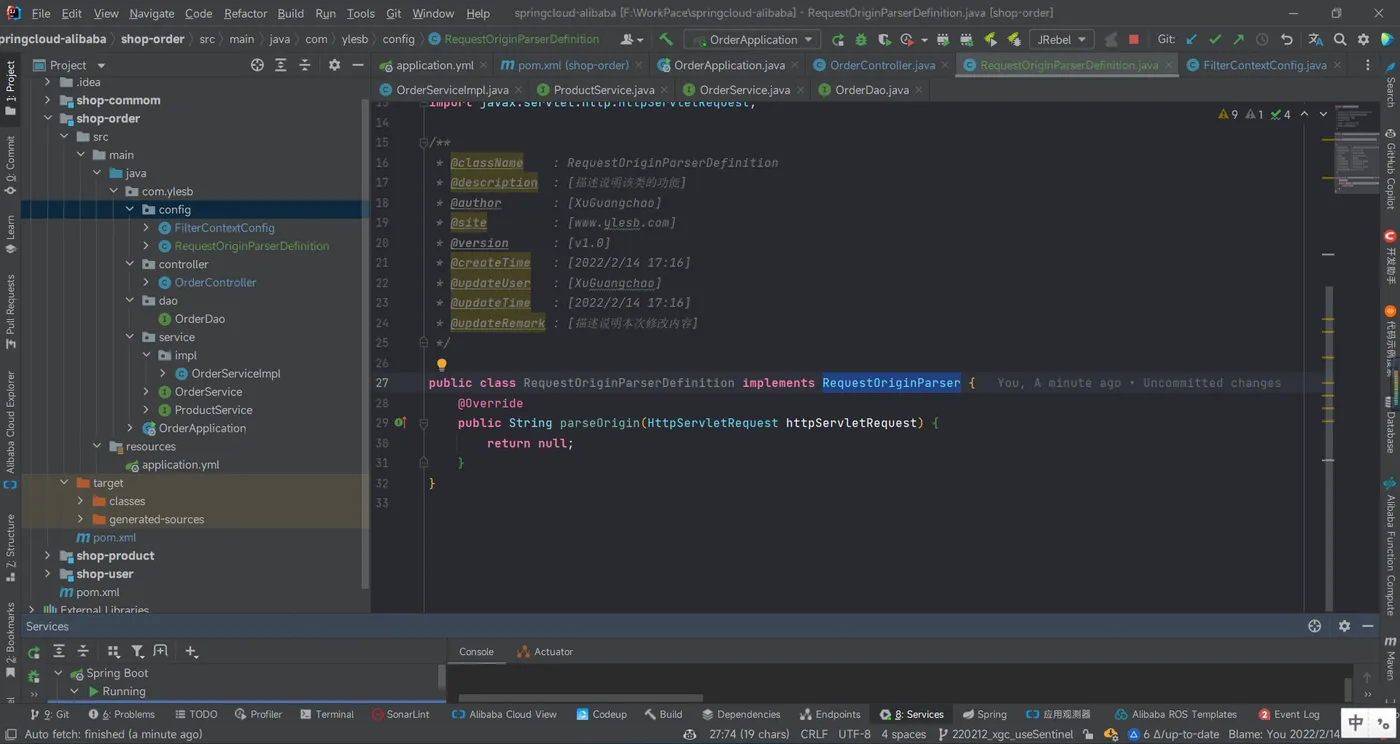
Task: Collapse the Spring Boot services node
Action: point(58,673)
